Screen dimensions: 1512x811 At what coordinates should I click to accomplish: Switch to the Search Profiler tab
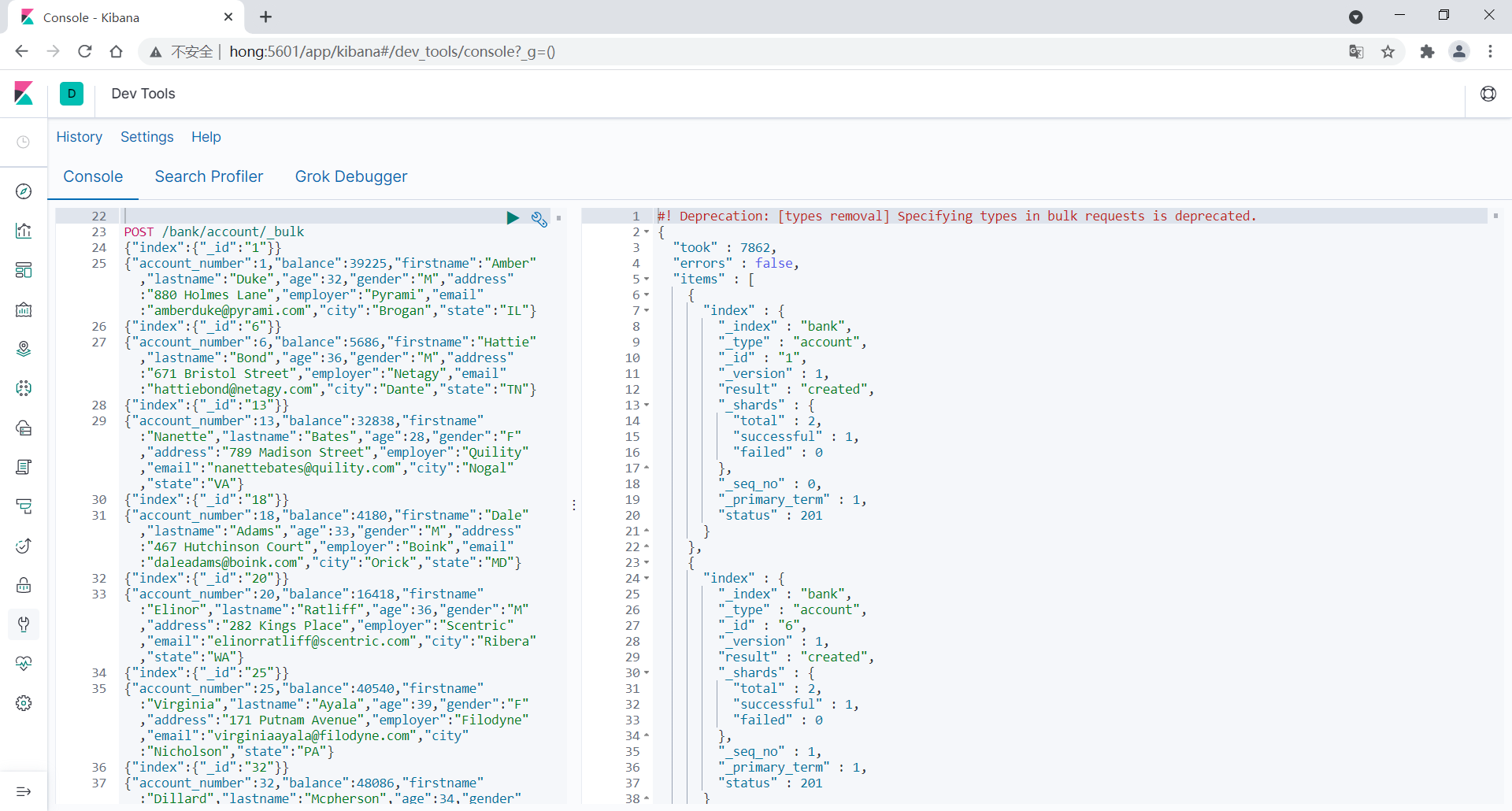click(x=209, y=176)
